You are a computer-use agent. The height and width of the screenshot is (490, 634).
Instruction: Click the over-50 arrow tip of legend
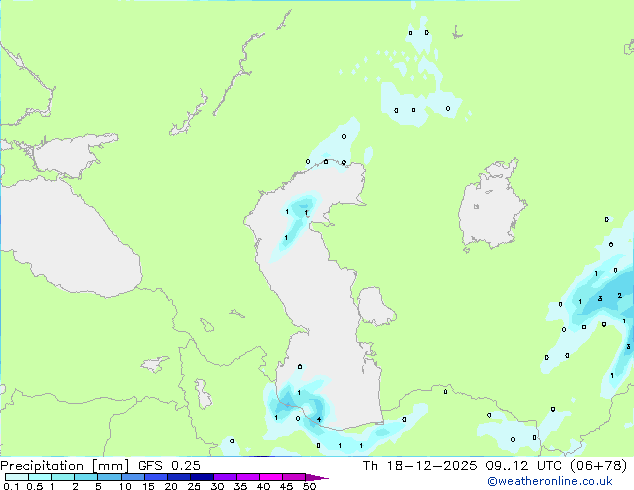(x=317, y=477)
